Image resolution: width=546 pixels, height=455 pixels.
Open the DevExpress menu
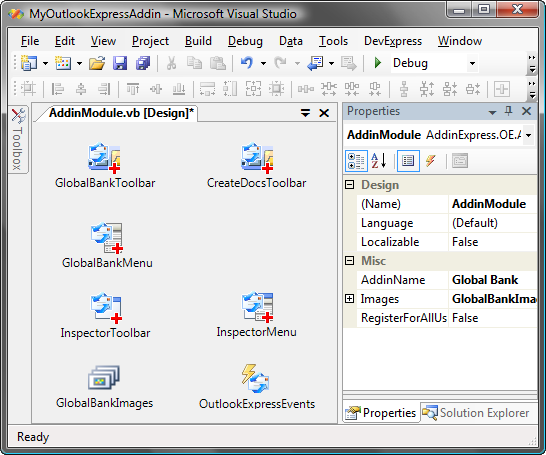click(x=393, y=41)
